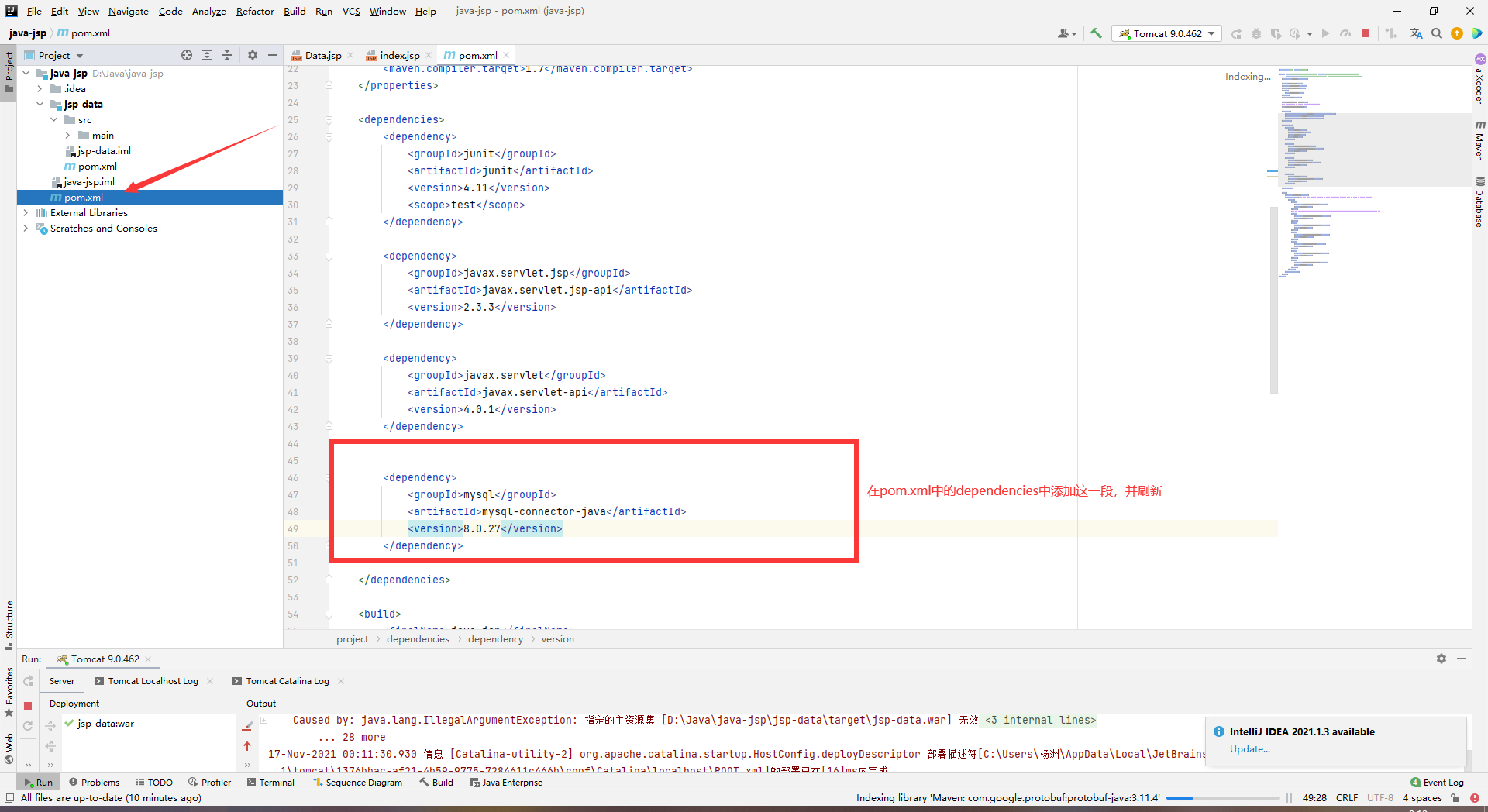Clear output with eraser icon
The image size is (1488, 812).
(x=247, y=727)
